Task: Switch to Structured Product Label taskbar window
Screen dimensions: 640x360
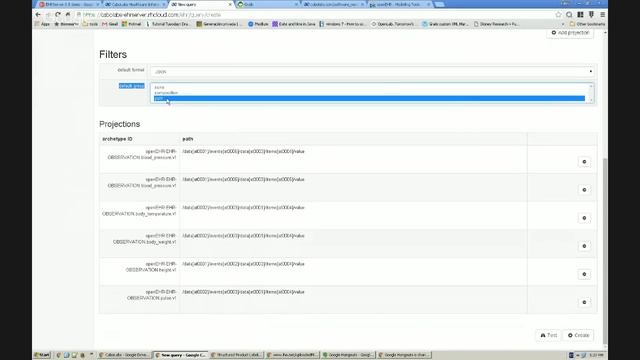Action: 237,355
